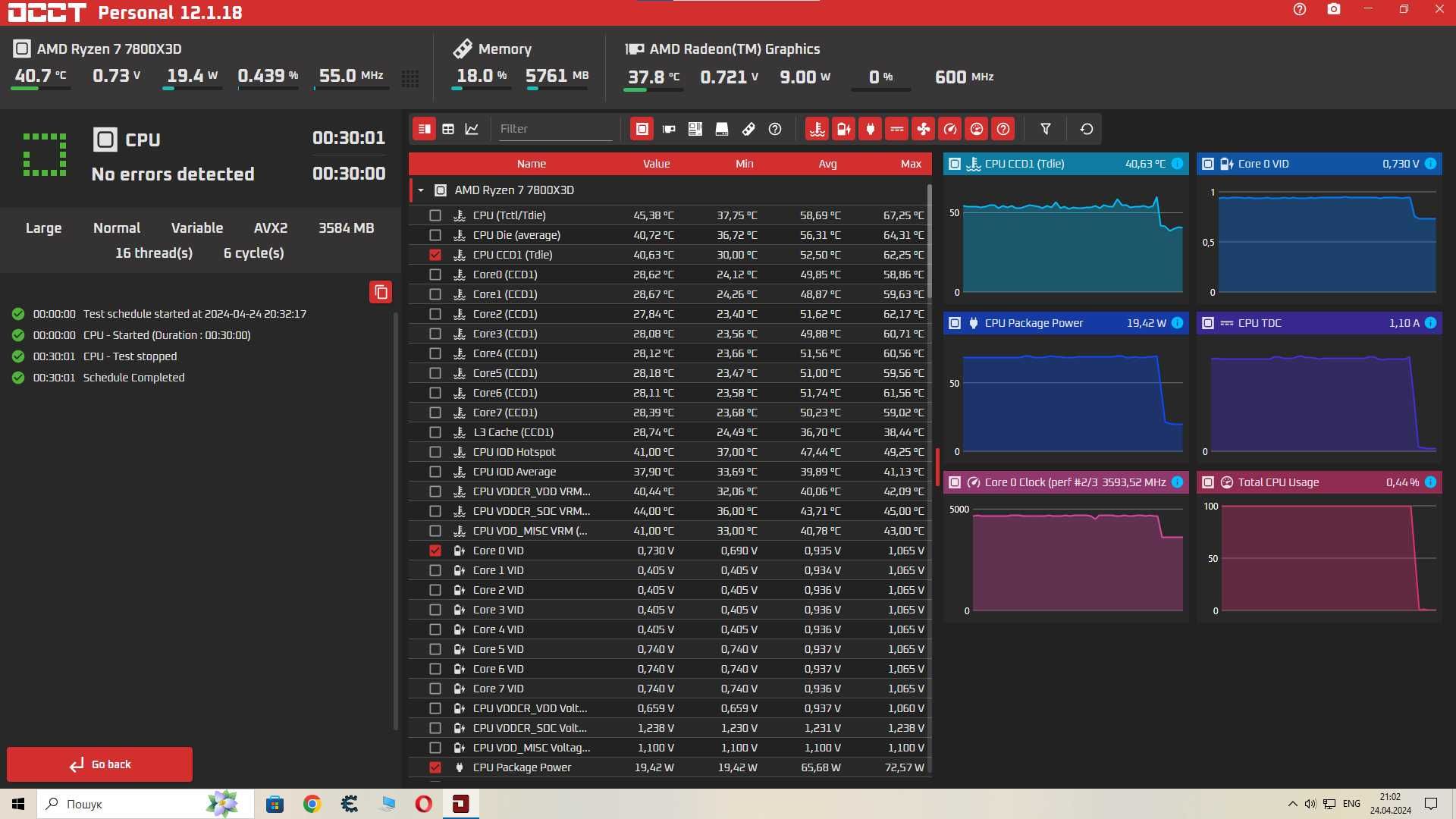Screen dimensions: 1456x819
Task: Sort table by Name column
Action: tap(531, 164)
